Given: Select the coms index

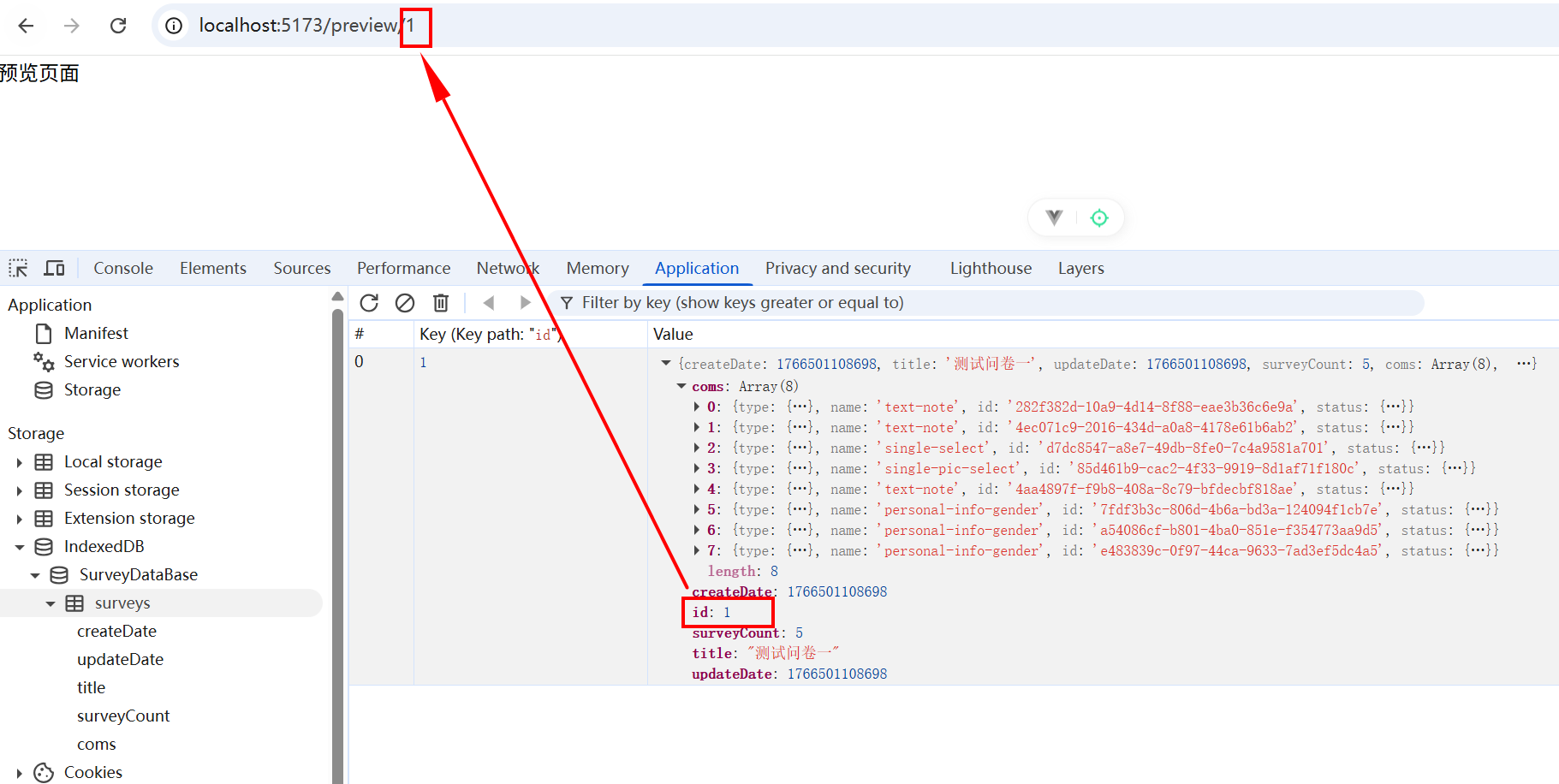Looking at the screenshot, I should 96,744.
